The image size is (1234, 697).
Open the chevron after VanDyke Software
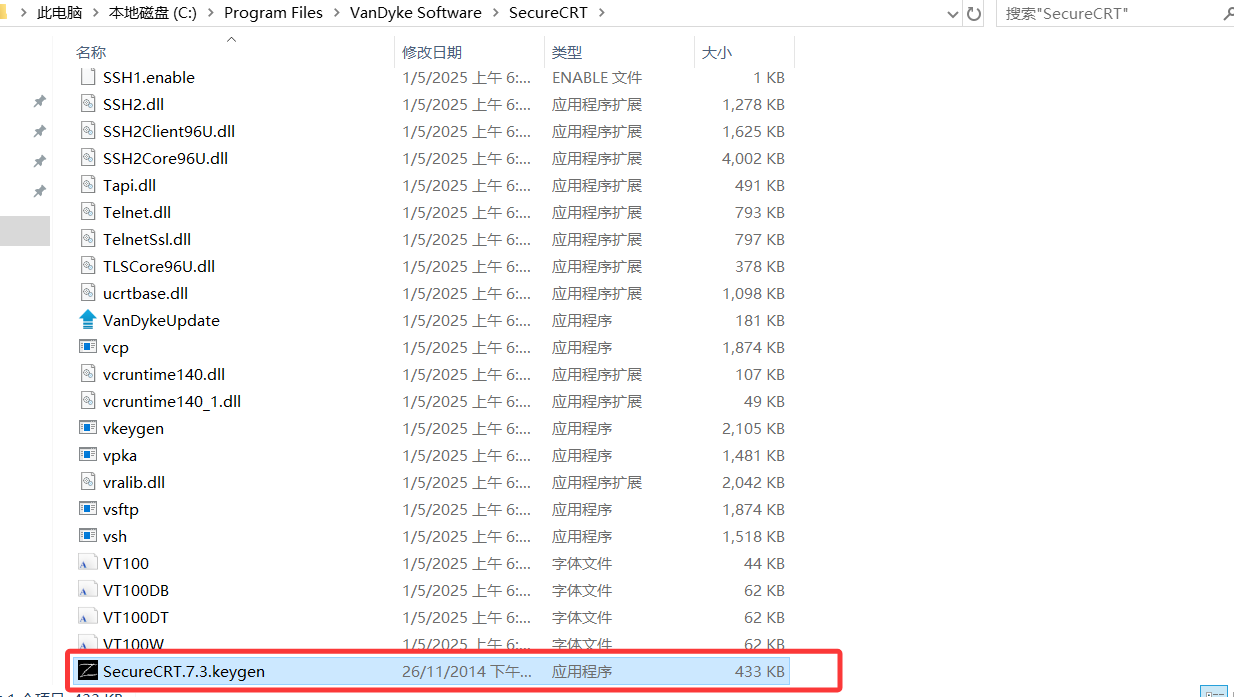pyautogui.click(x=495, y=13)
